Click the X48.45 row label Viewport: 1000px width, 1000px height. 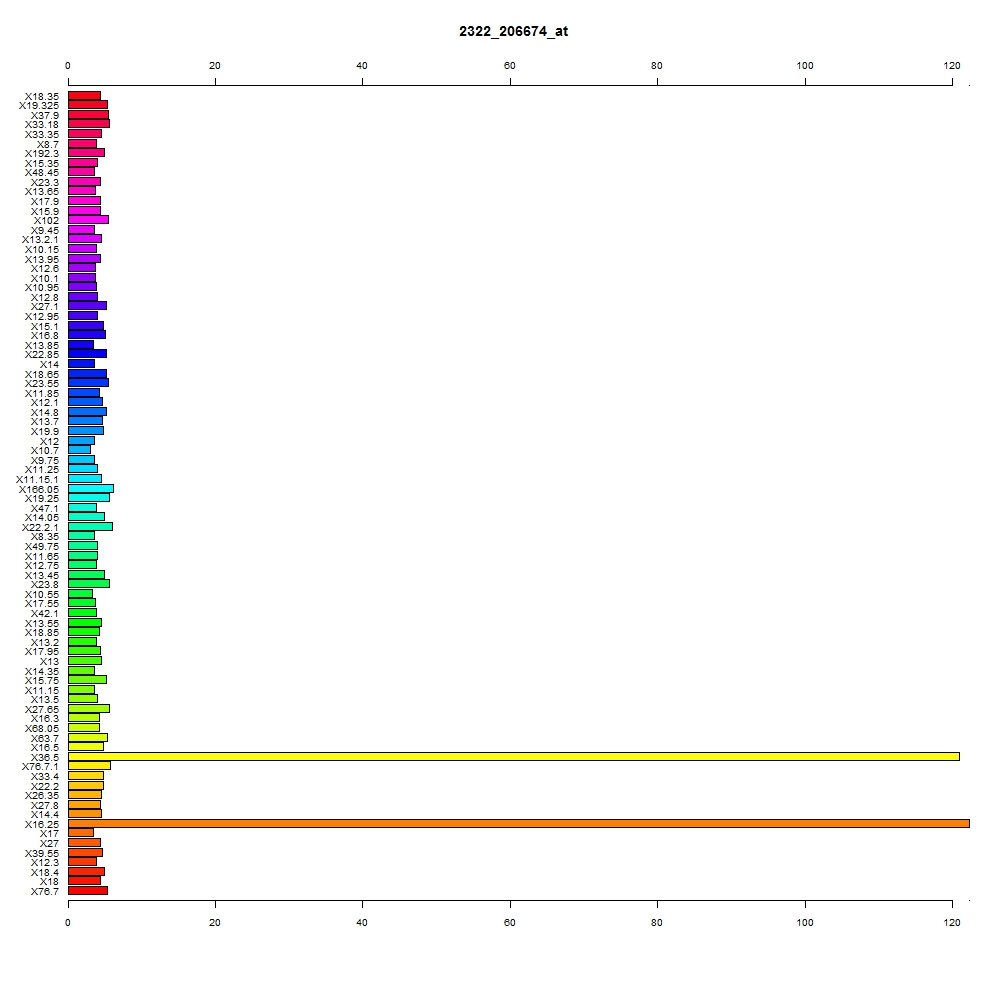[42, 173]
